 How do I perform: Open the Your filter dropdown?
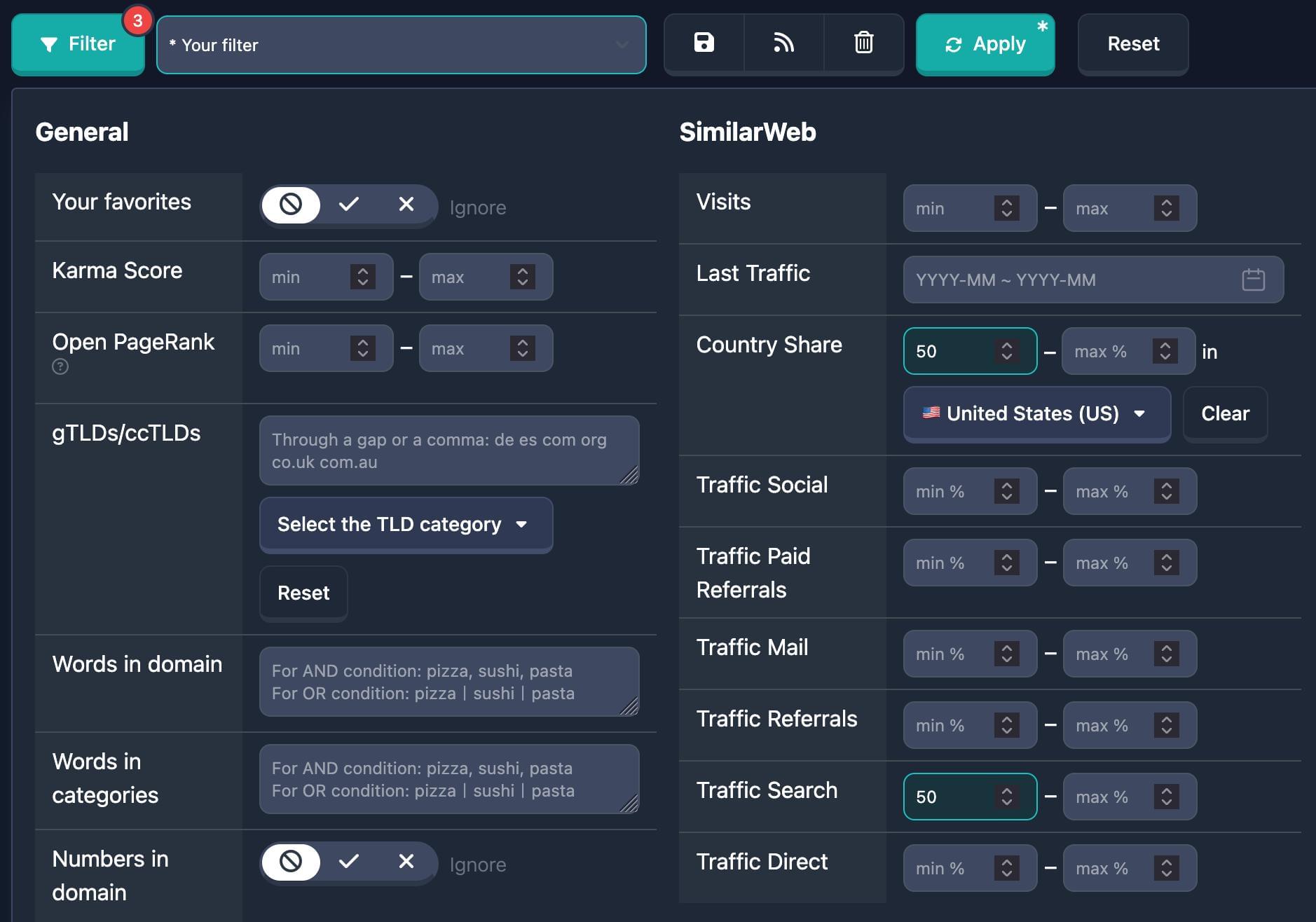[x=401, y=45]
